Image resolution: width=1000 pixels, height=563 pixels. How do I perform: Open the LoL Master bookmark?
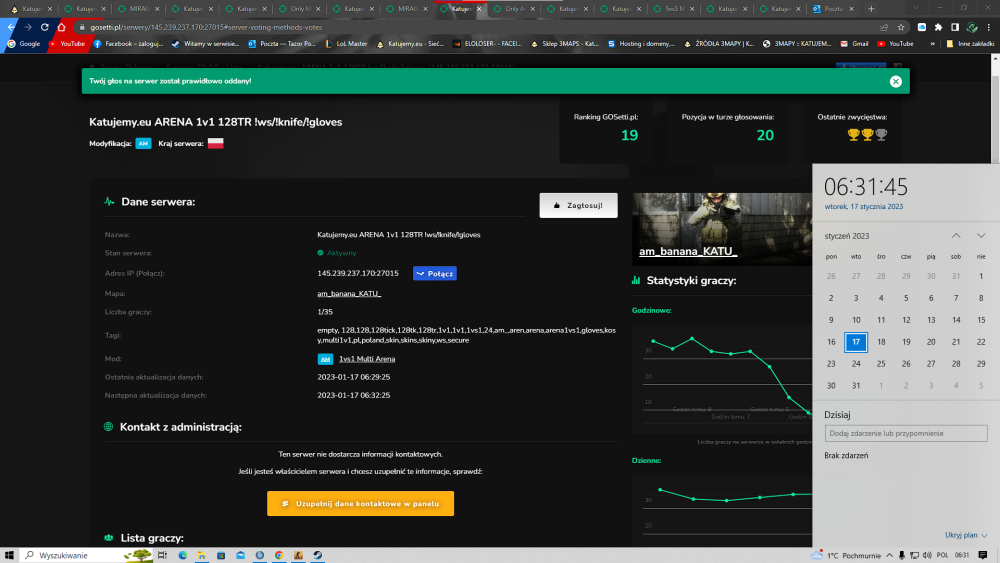[x=346, y=44]
